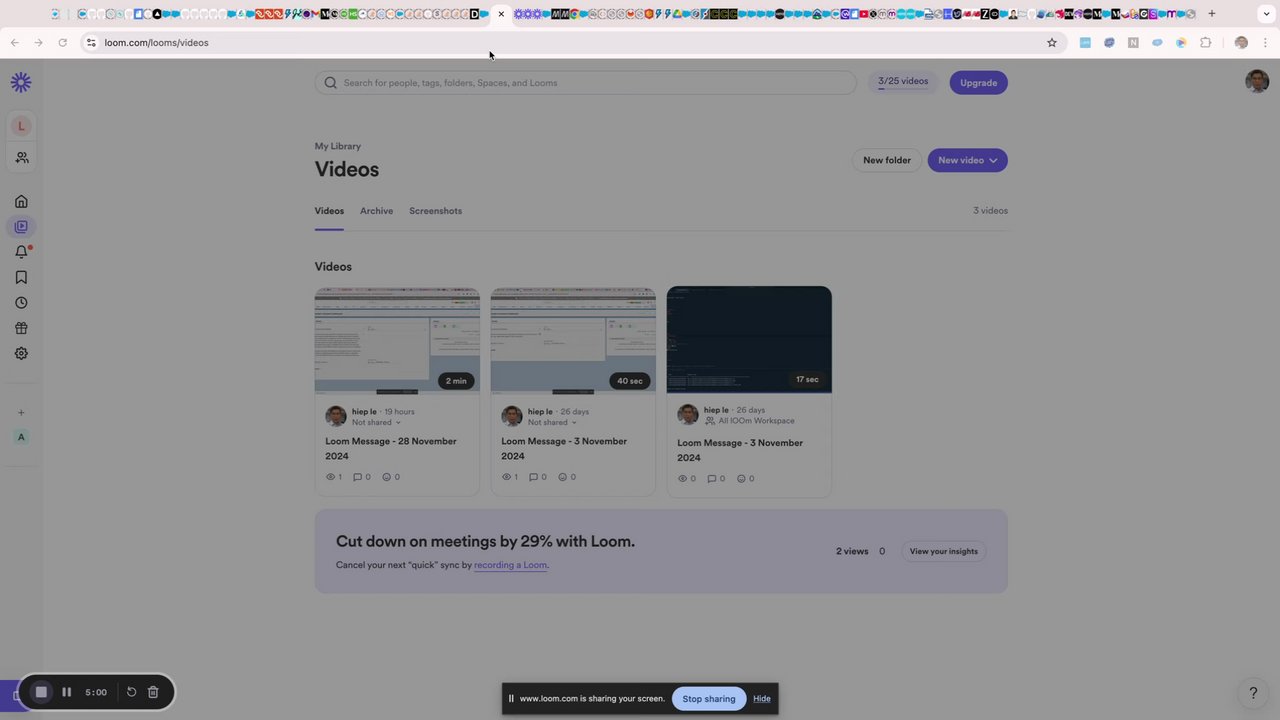Expand Not shared dropdown on 40 sec video
The width and height of the screenshot is (1280, 720).
[x=552, y=422]
